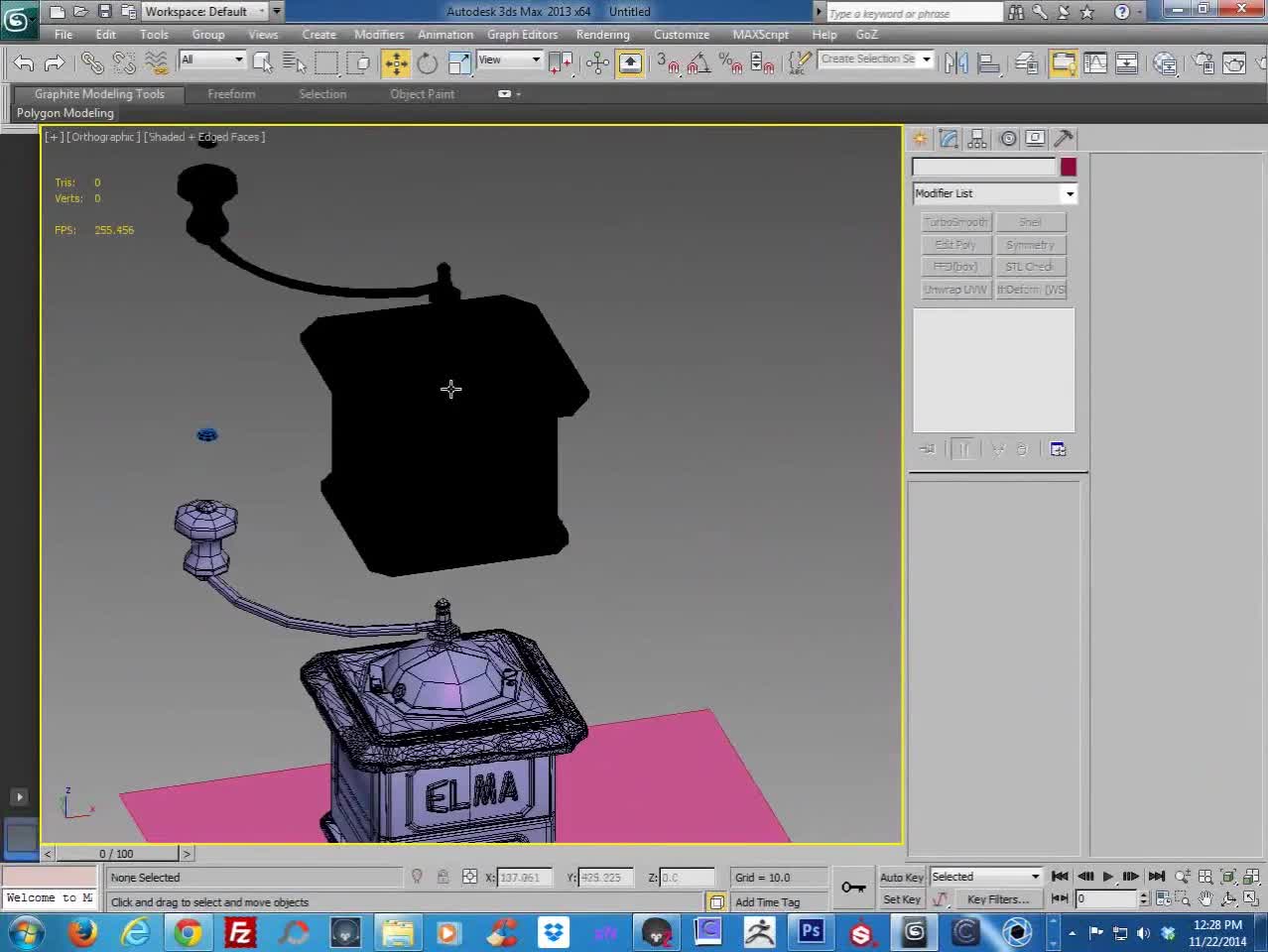This screenshot has height=952, width=1268.
Task: Open the Display command panel tab
Action: coord(1036,139)
